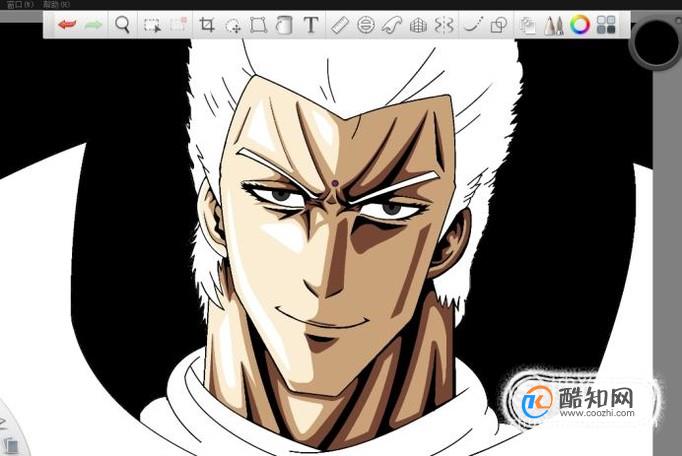The width and height of the screenshot is (682, 456).
Task: Open the Color wheel editor
Action: (x=580, y=24)
